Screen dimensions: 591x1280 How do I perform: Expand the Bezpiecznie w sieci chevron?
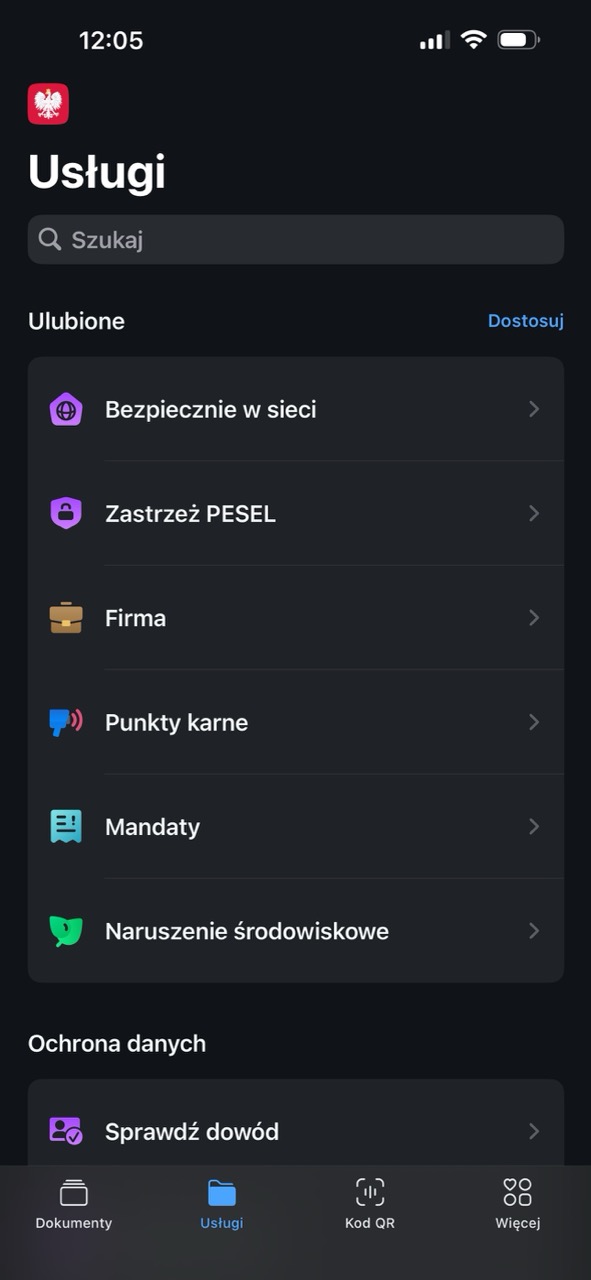tap(534, 409)
